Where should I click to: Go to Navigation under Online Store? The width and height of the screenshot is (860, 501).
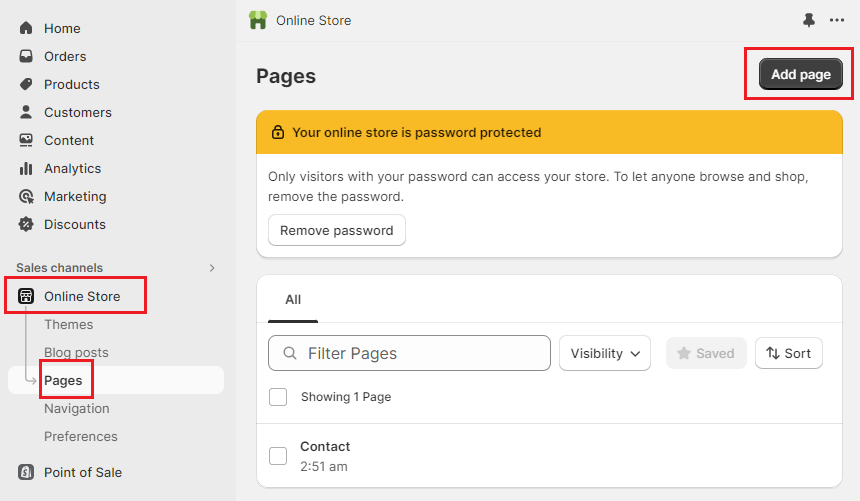[77, 408]
